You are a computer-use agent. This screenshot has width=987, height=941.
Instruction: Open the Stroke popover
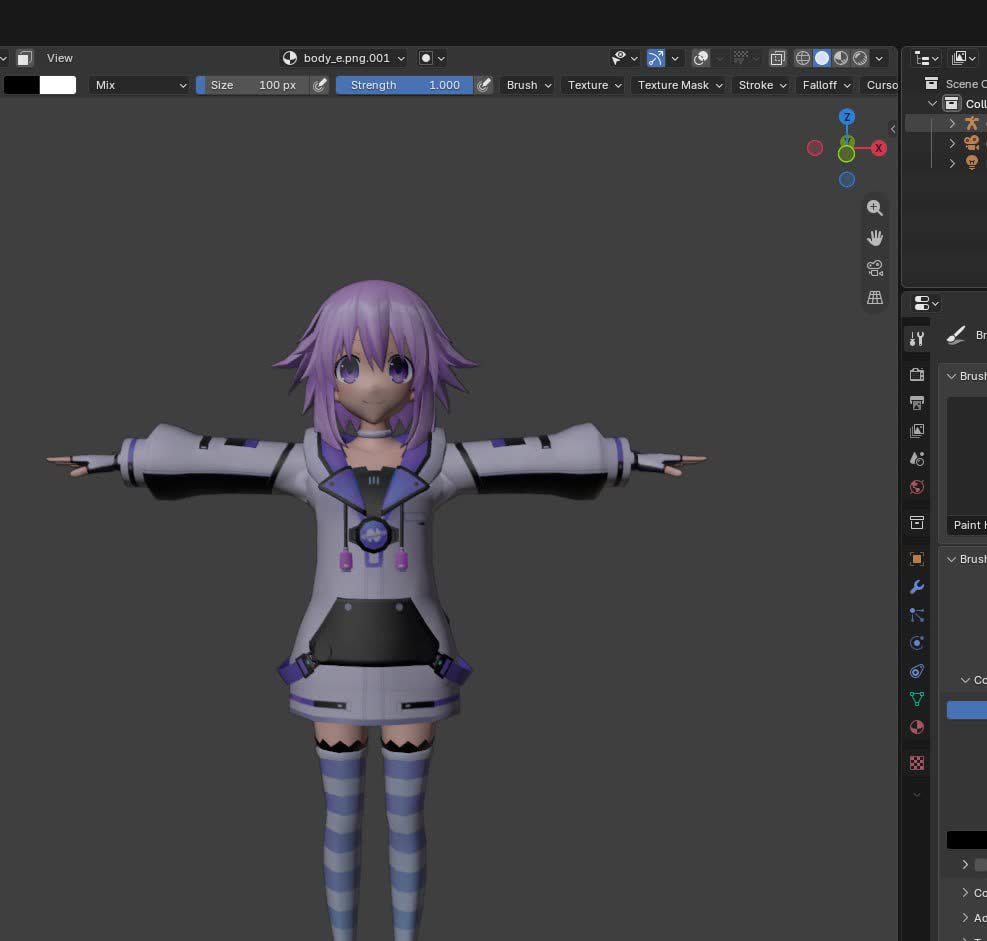[762, 85]
